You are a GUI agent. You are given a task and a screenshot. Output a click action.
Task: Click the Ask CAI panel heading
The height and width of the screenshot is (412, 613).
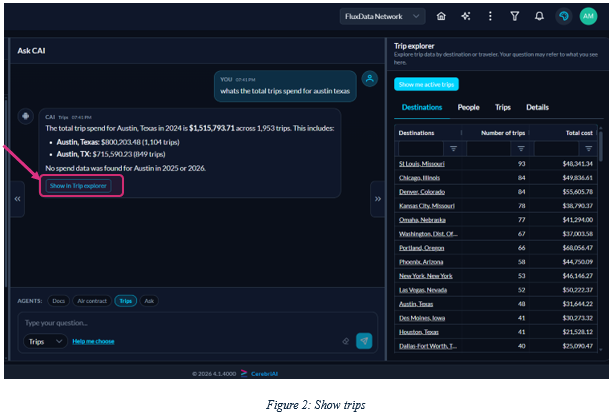coord(31,51)
